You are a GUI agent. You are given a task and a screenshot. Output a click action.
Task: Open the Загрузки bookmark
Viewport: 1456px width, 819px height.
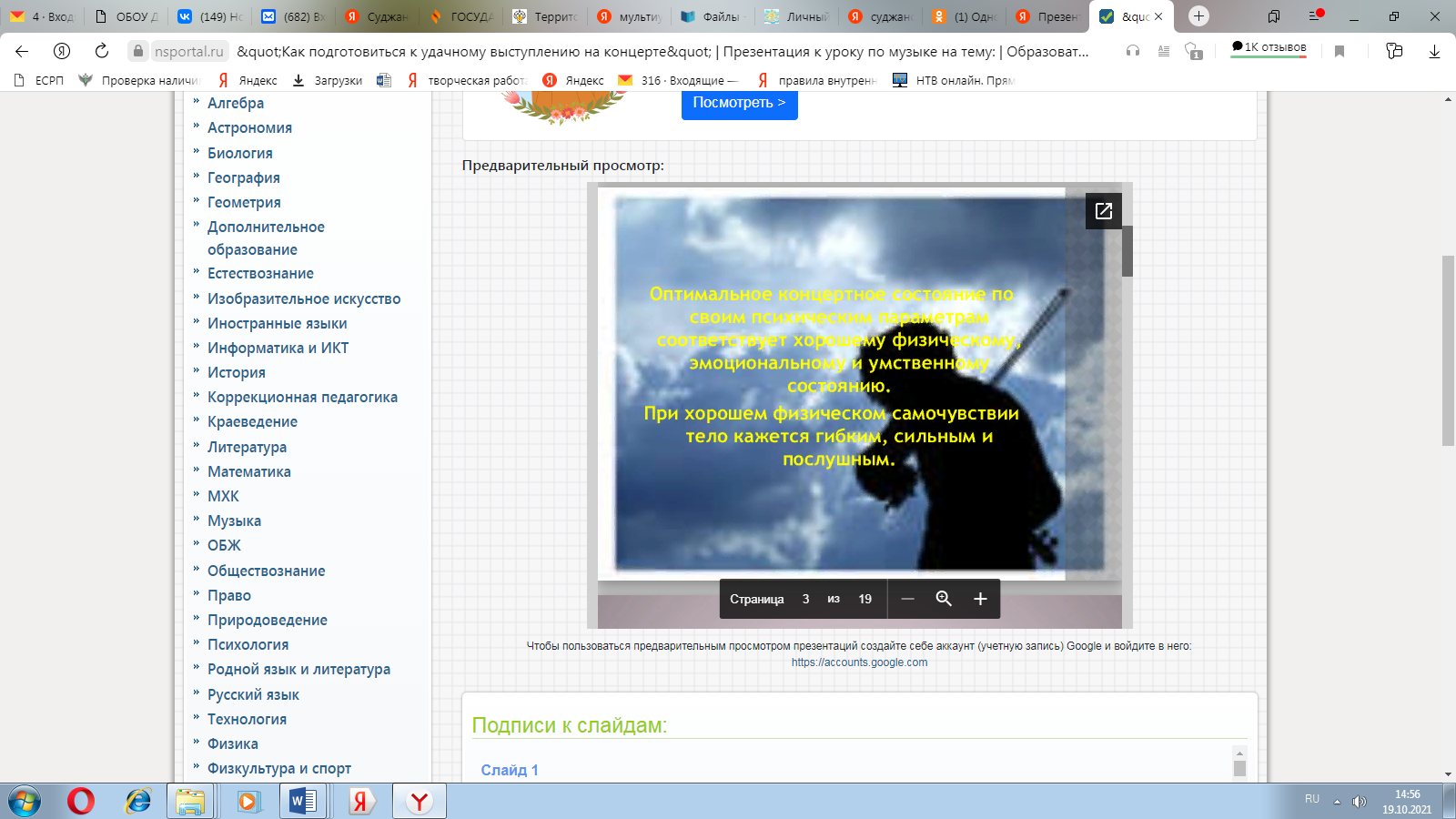pyautogui.click(x=328, y=80)
